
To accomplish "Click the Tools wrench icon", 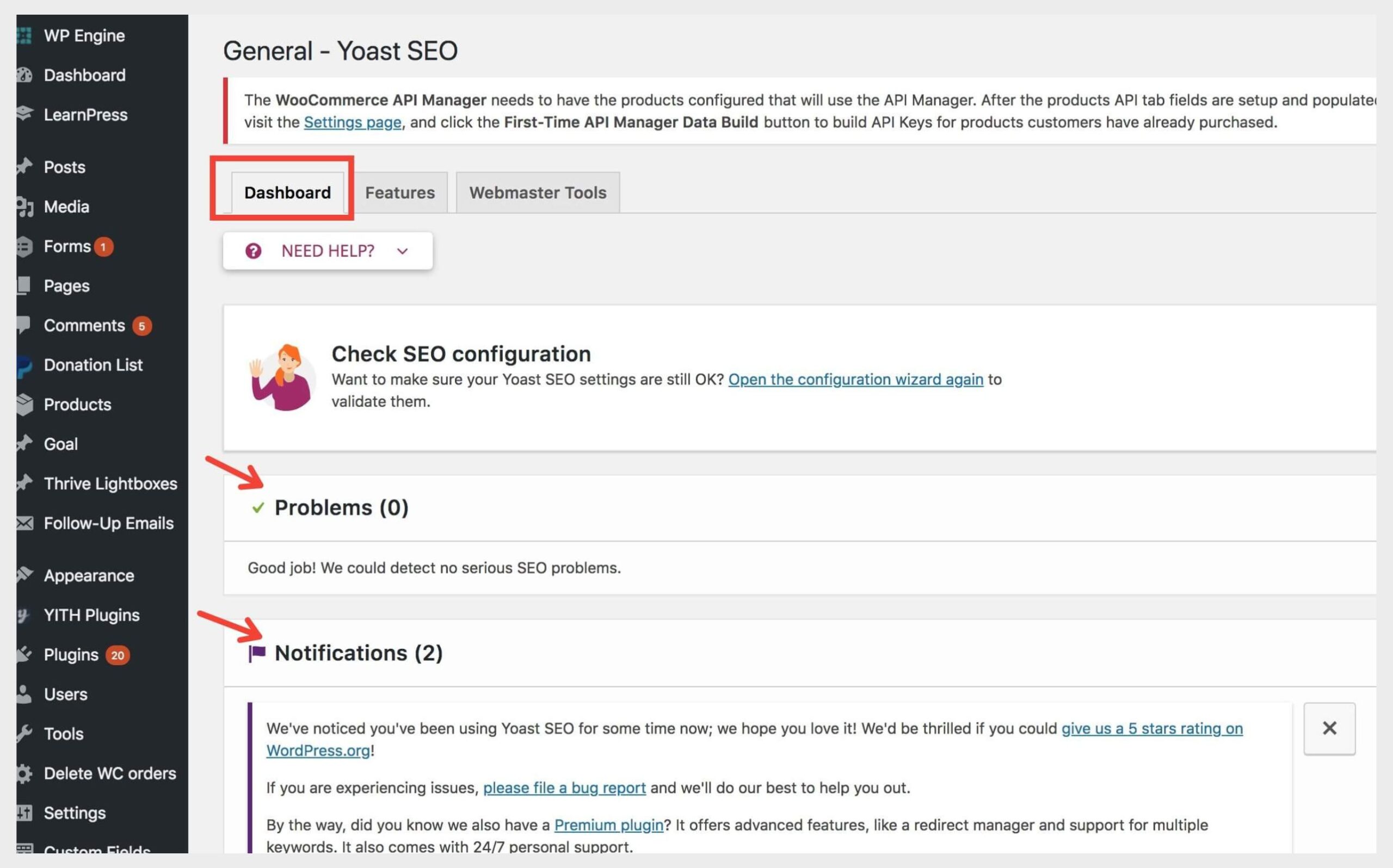I will coord(24,734).
